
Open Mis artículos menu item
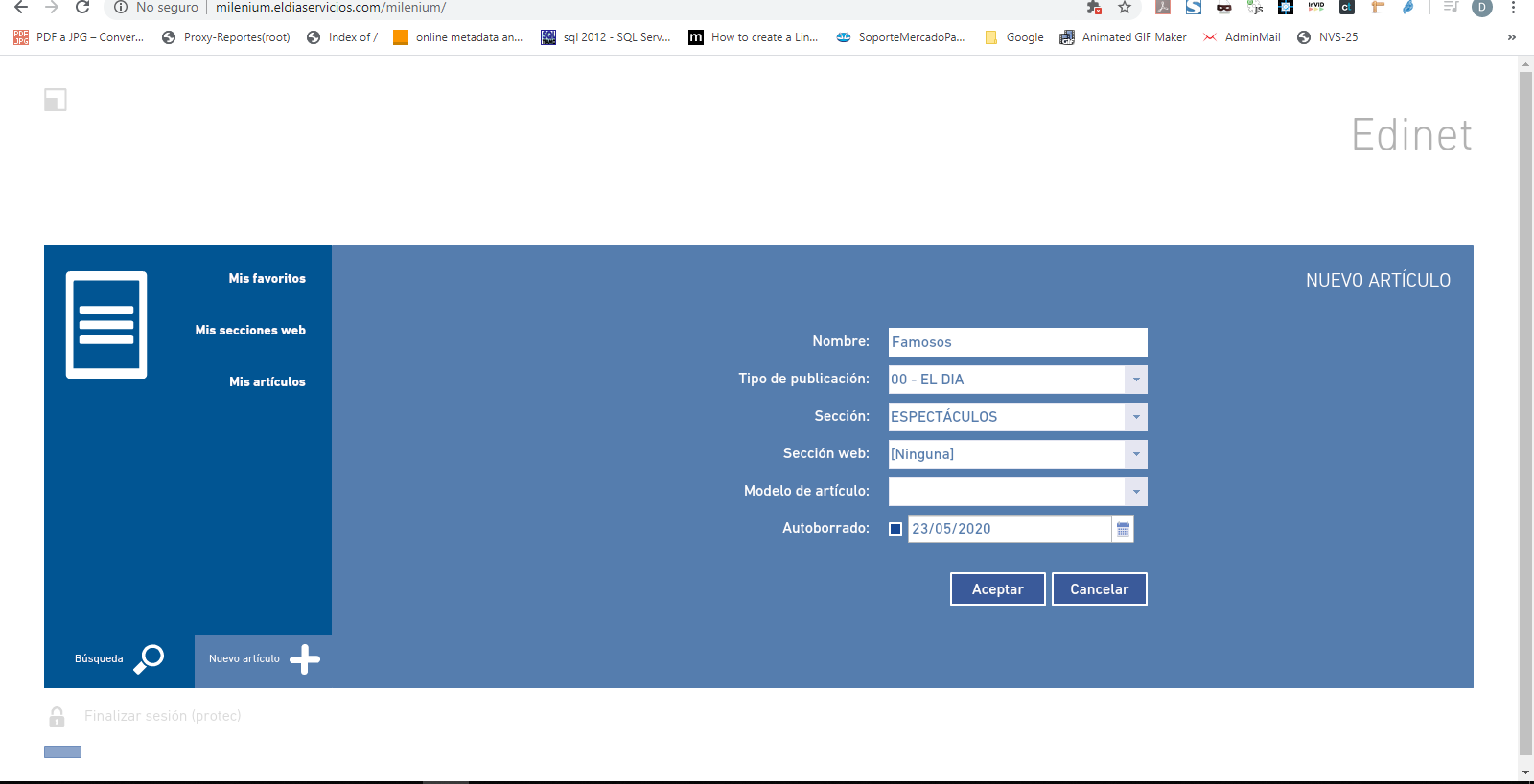(x=267, y=382)
